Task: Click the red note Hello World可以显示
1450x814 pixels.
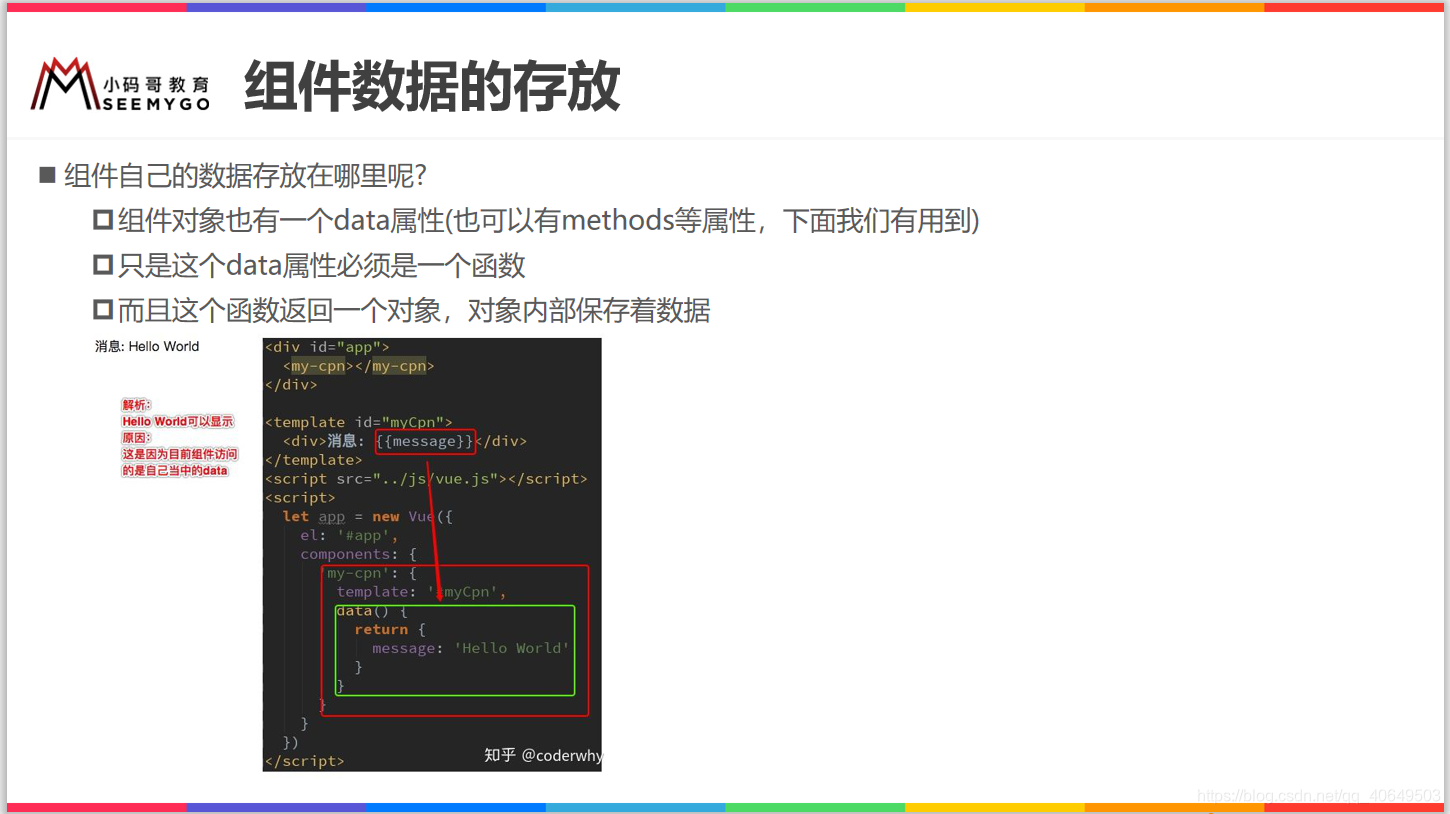Action: pyautogui.click(x=178, y=421)
